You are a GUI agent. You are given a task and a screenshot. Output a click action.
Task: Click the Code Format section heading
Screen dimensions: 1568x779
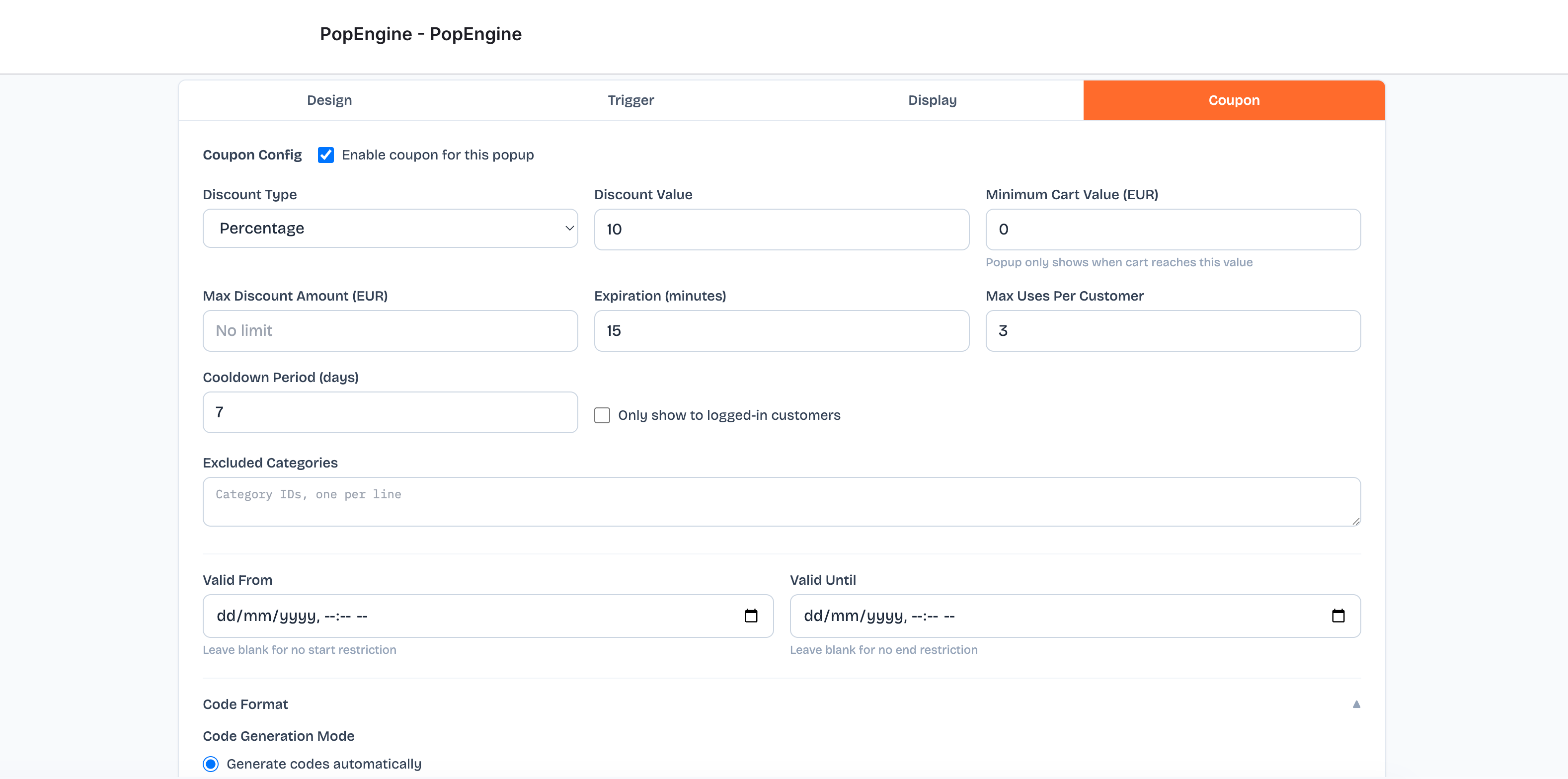tap(245, 704)
